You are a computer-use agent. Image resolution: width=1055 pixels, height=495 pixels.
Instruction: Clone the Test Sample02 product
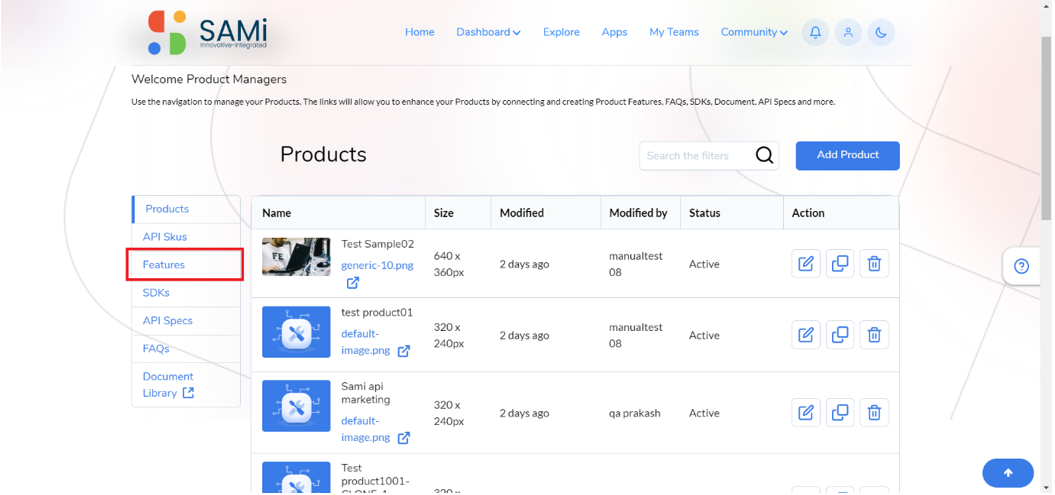pyautogui.click(x=840, y=264)
